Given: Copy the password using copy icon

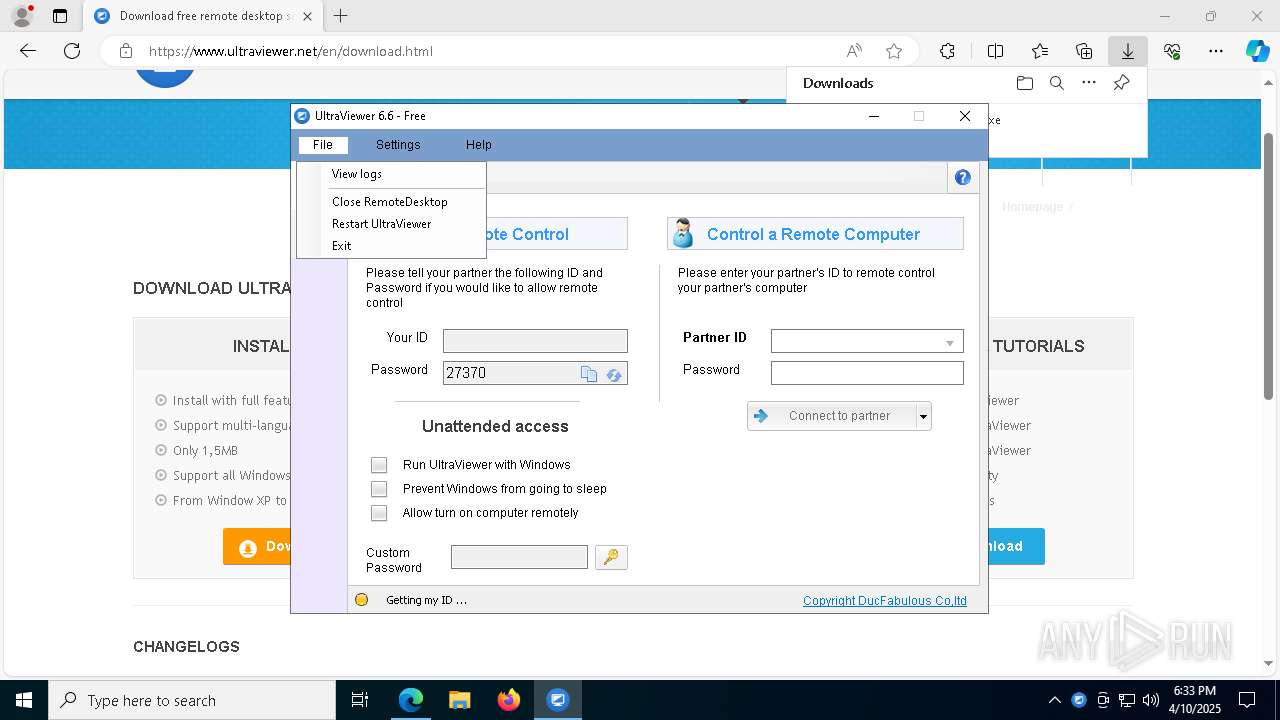Looking at the screenshot, I should click(589, 374).
